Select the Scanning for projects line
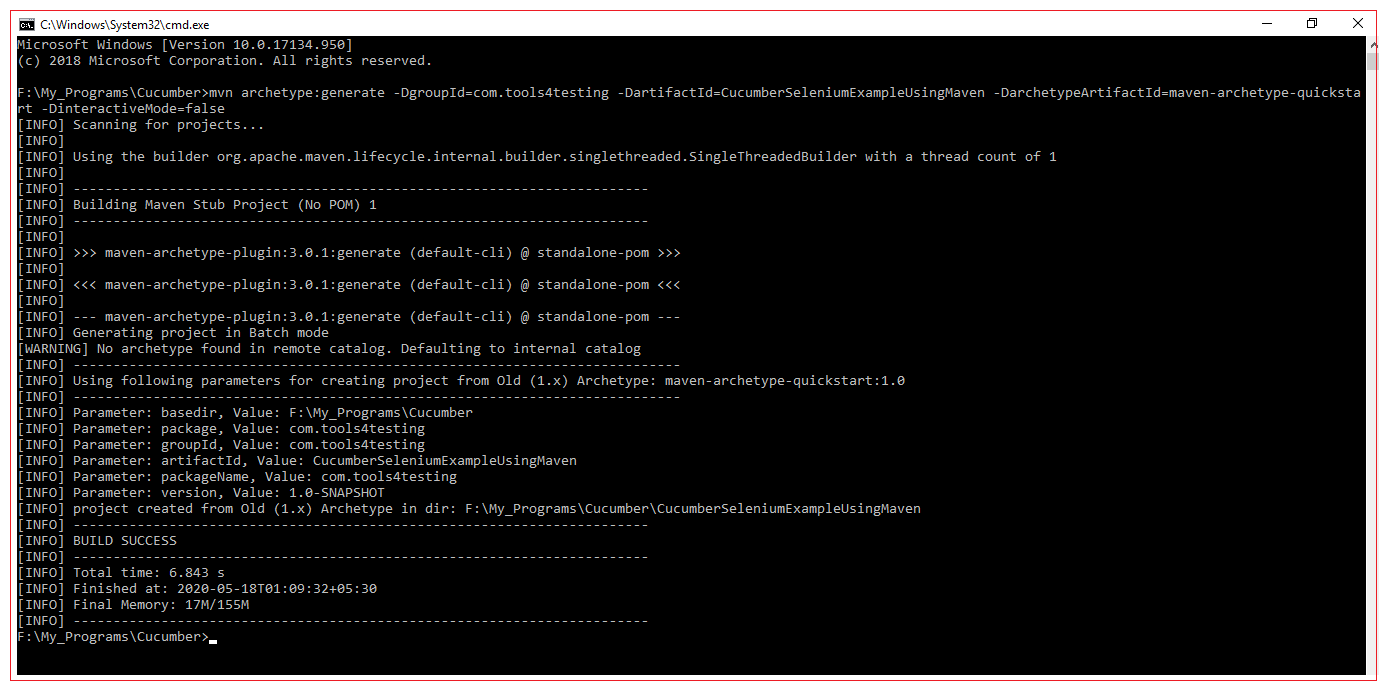 (141, 125)
